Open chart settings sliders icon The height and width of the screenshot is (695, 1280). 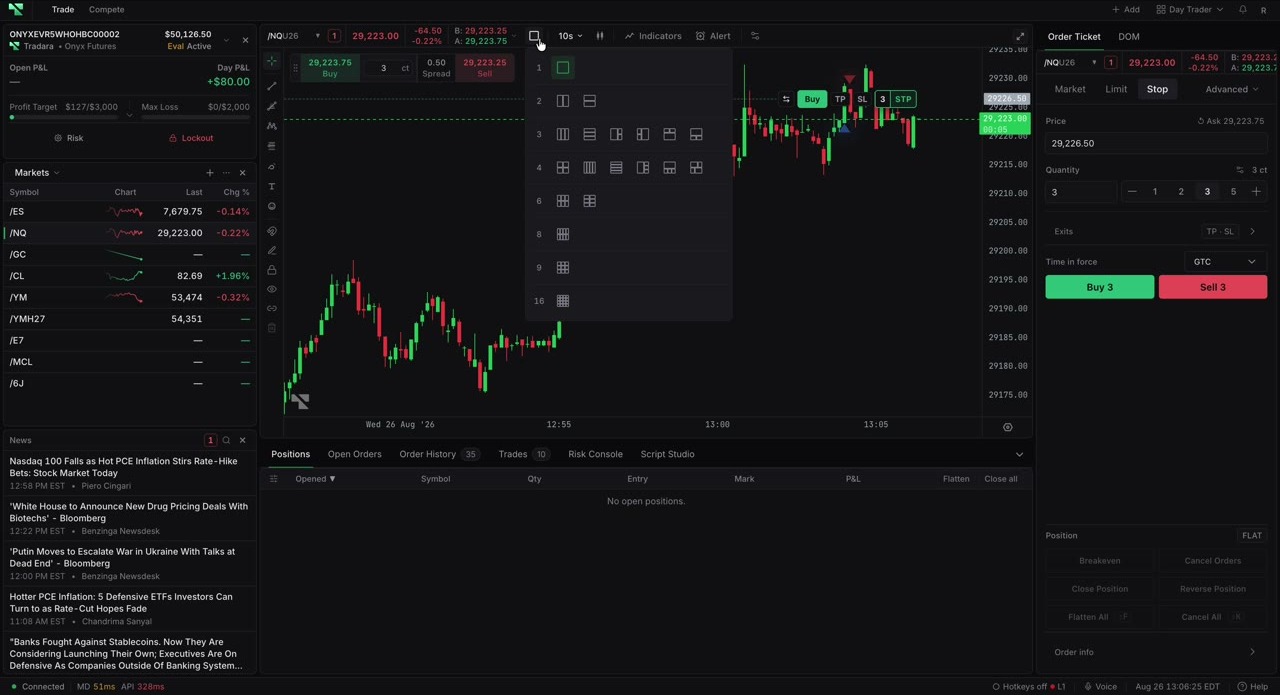pos(755,36)
